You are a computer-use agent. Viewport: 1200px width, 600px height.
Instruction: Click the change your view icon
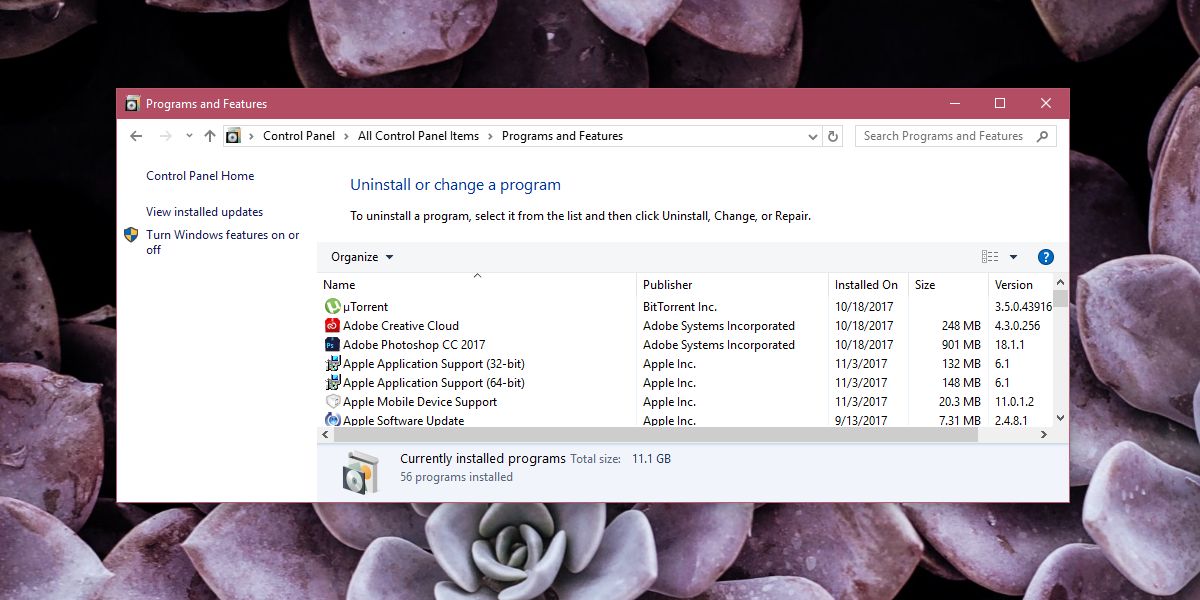coord(990,257)
